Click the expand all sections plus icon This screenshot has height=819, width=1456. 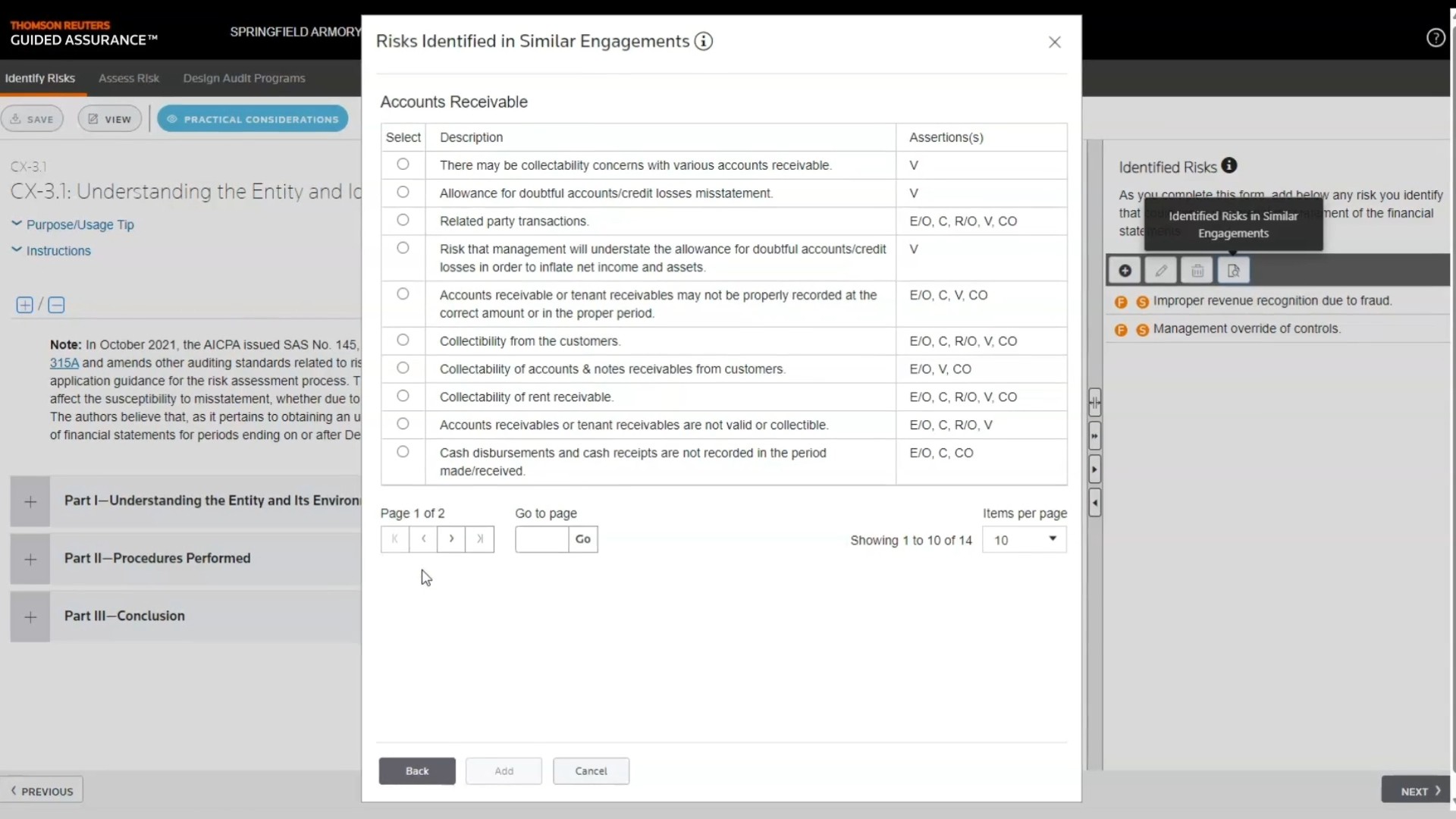pyautogui.click(x=24, y=305)
